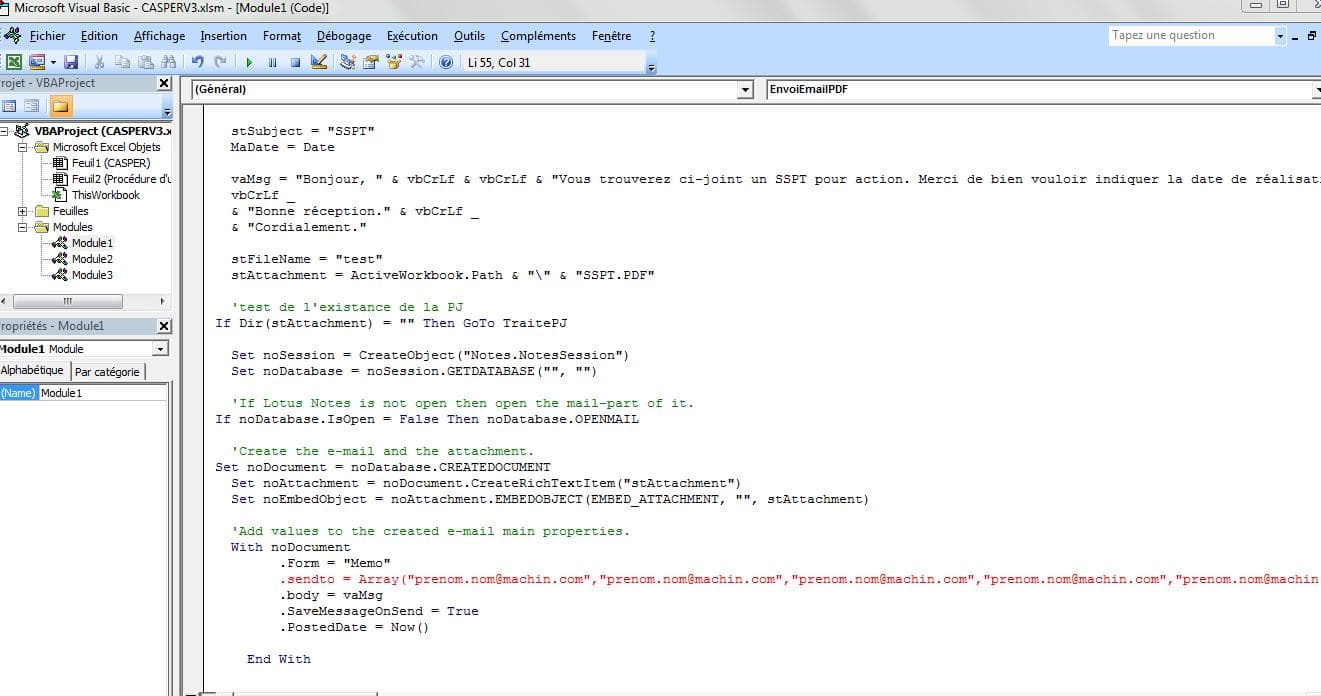Collapse the Modules folder node
Image resolution: width=1321 pixels, height=696 pixels.
23,227
